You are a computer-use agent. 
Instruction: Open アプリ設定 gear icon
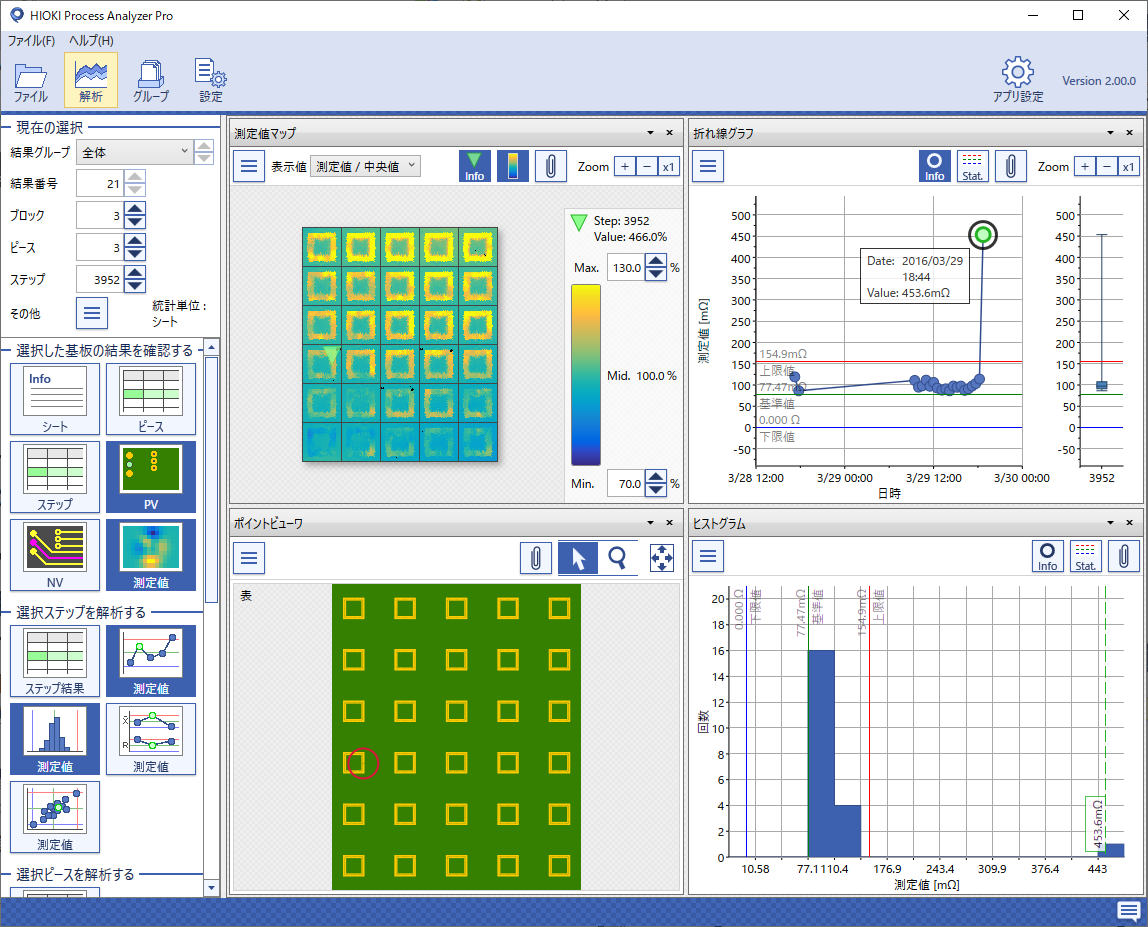tap(1018, 81)
